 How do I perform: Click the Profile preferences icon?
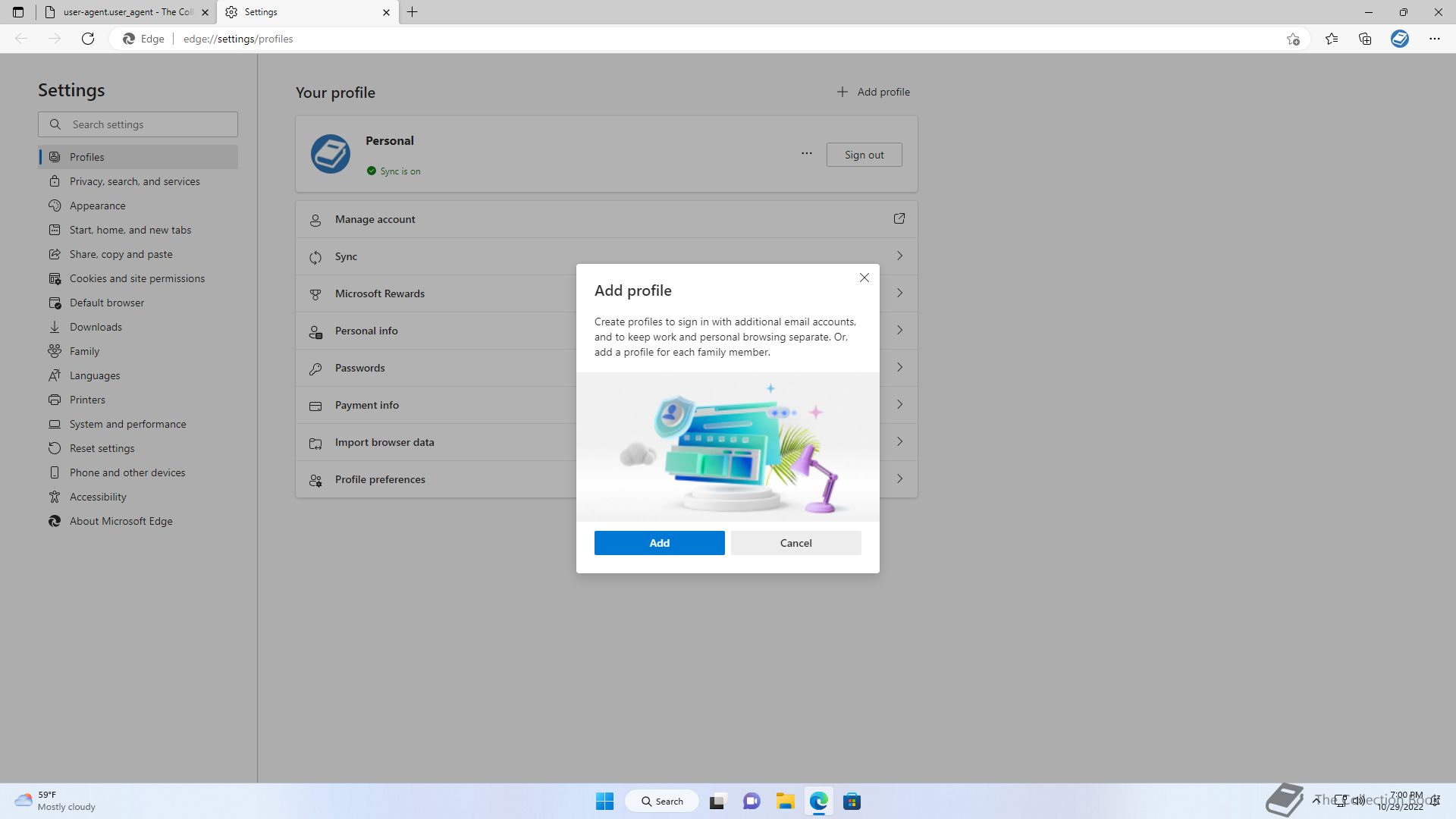click(315, 480)
